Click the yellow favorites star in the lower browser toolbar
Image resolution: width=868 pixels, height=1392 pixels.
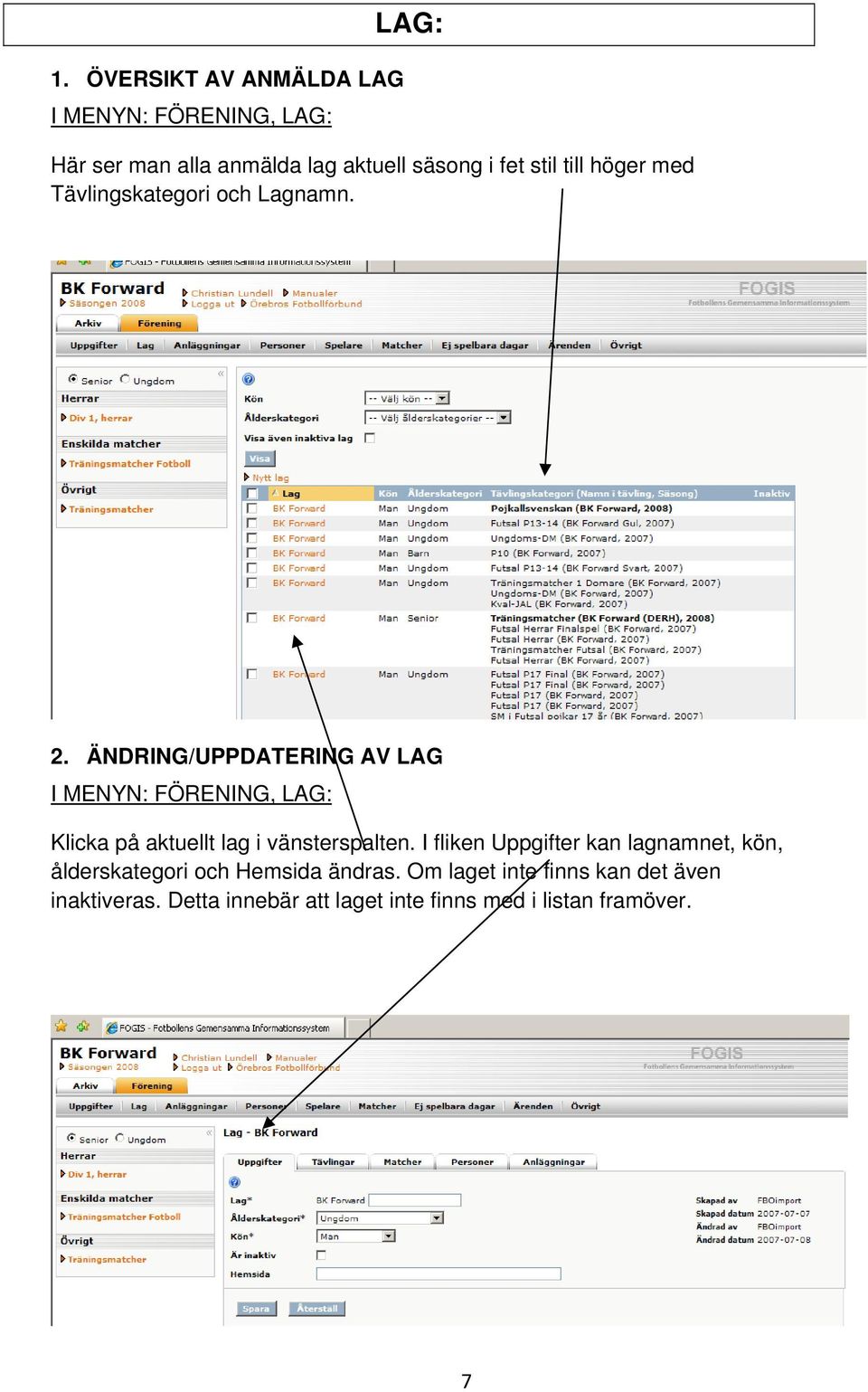tap(61, 1026)
